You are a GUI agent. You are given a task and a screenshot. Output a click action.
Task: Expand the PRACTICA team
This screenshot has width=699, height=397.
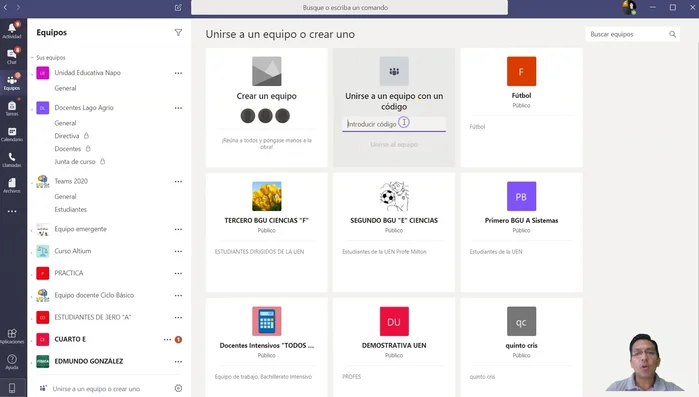pyautogui.click(x=32, y=273)
